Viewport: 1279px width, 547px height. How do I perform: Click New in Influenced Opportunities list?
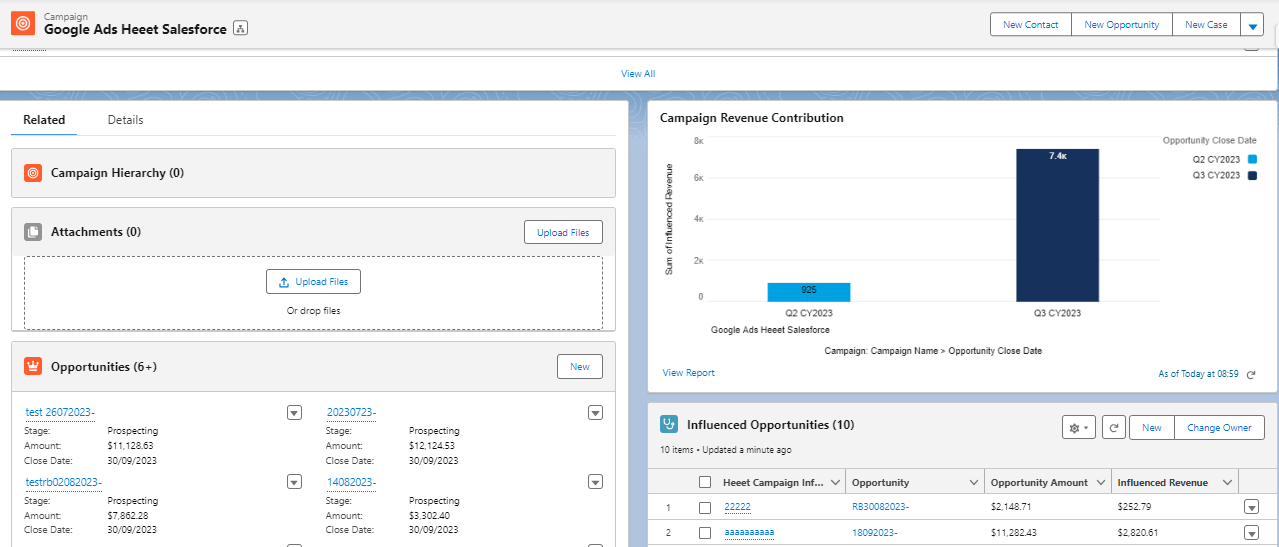tap(1152, 428)
